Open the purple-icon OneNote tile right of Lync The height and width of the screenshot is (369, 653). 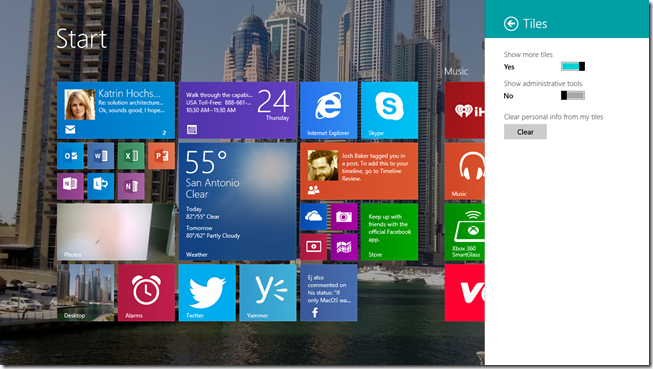(x=131, y=186)
